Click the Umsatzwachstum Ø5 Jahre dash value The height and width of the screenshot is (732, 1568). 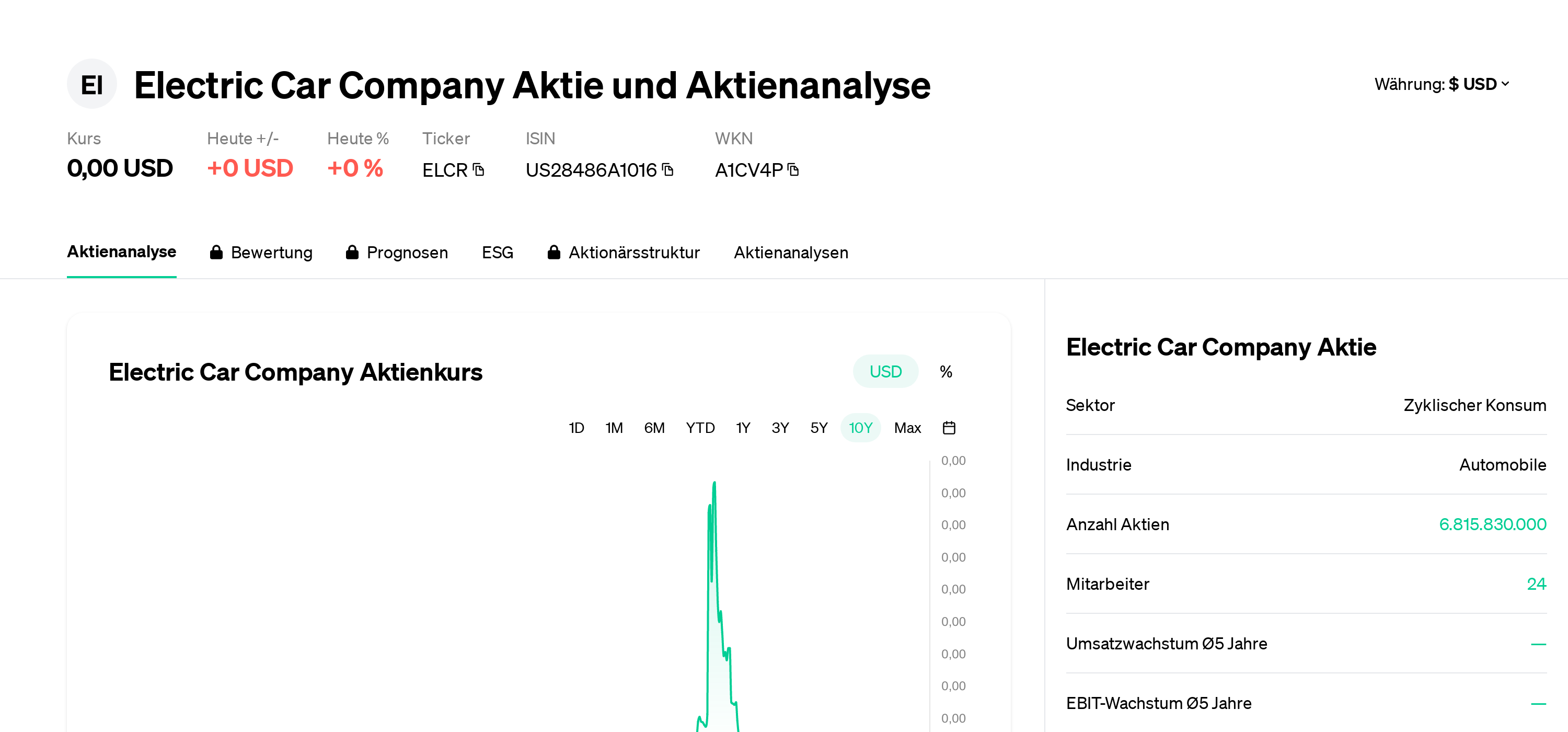click(x=1538, y=644)
